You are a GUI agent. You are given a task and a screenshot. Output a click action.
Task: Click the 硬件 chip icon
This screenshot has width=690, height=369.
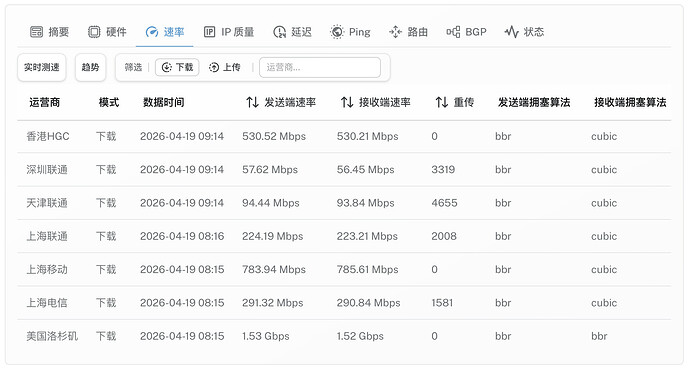pyautogui.click(x=94, y=32)
